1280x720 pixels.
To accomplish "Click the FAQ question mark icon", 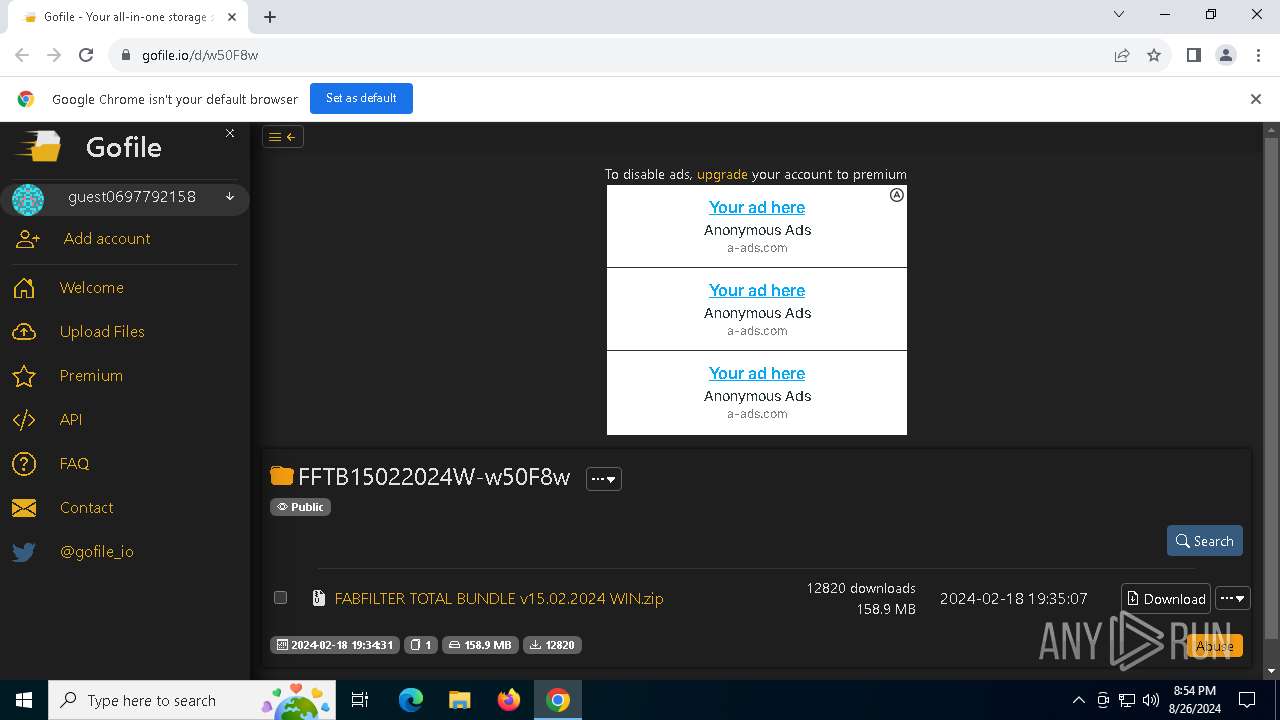I will point(24,464).
